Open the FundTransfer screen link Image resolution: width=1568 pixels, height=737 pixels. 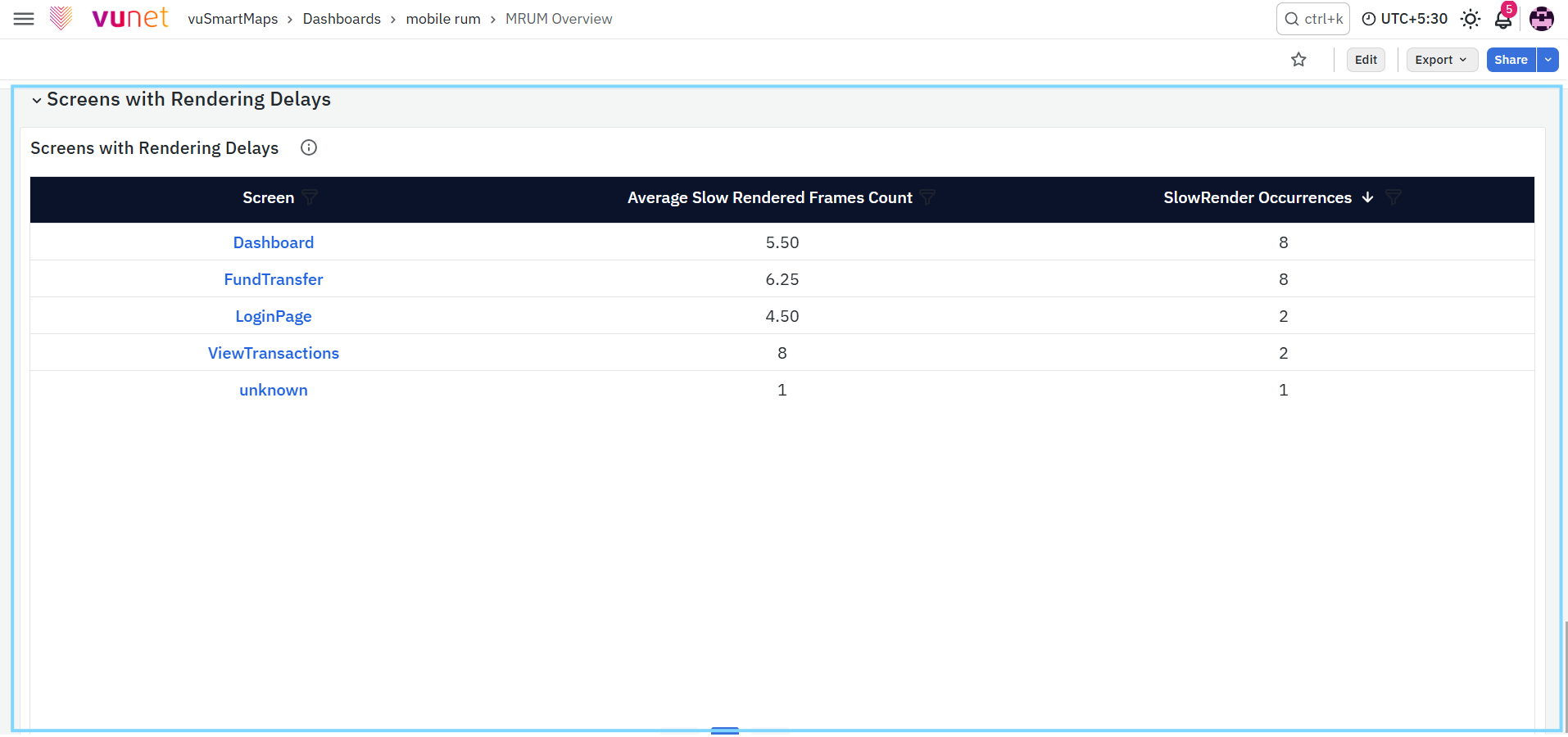pos(274,279)
